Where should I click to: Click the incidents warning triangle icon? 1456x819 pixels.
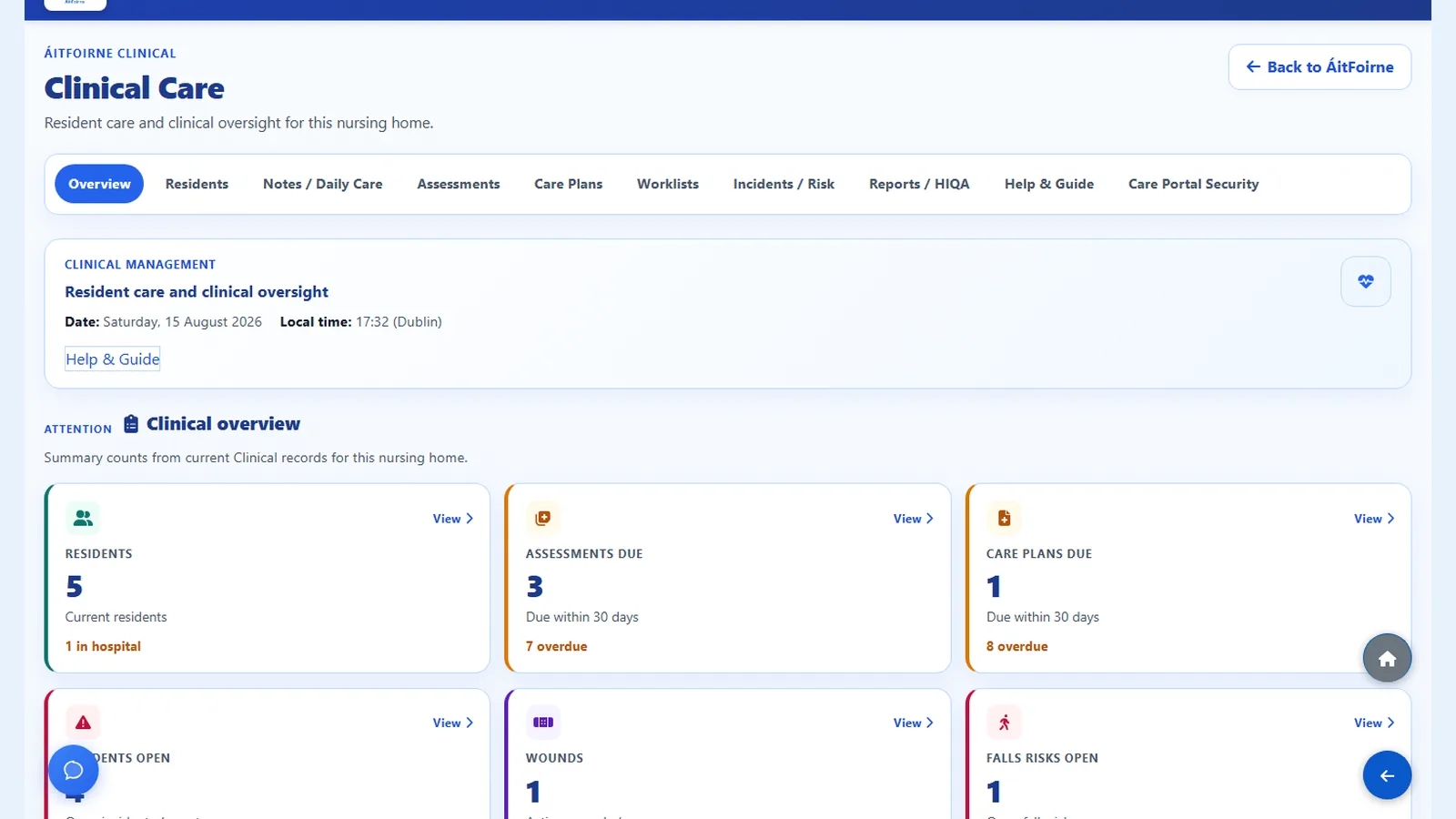click(83, 723)
